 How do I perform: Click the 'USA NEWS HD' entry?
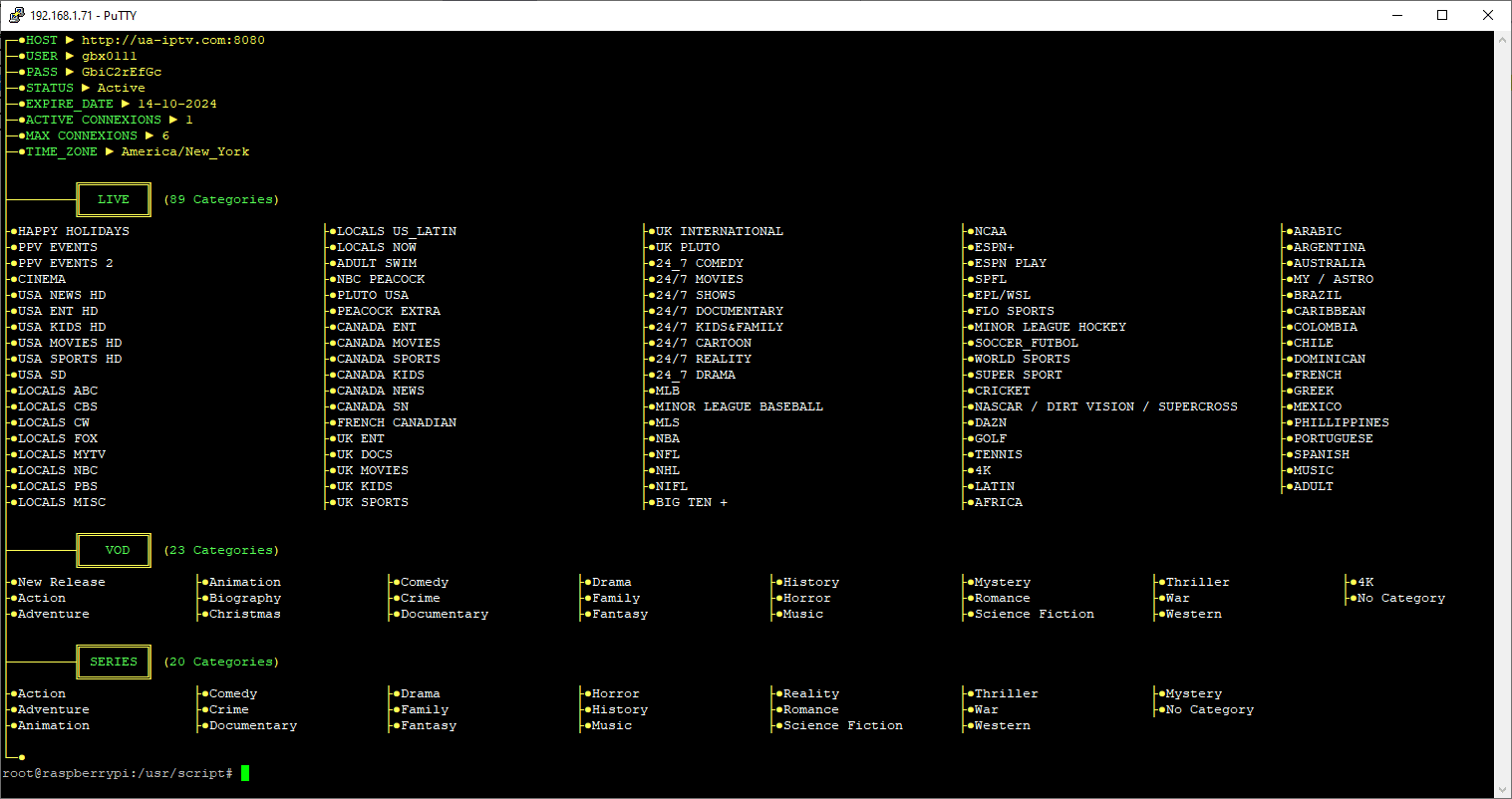coord(62,295)
